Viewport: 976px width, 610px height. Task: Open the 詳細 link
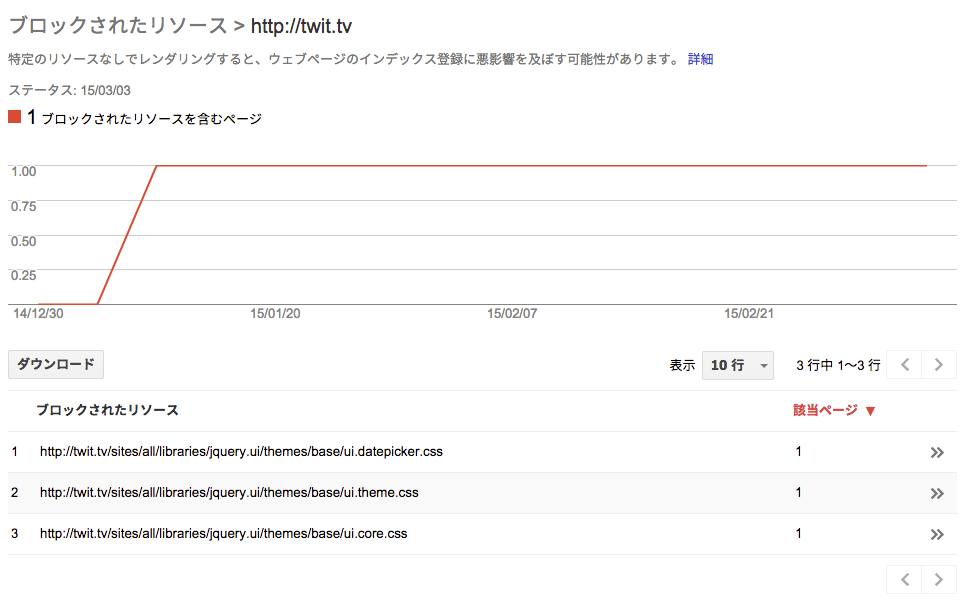point(700,59)
